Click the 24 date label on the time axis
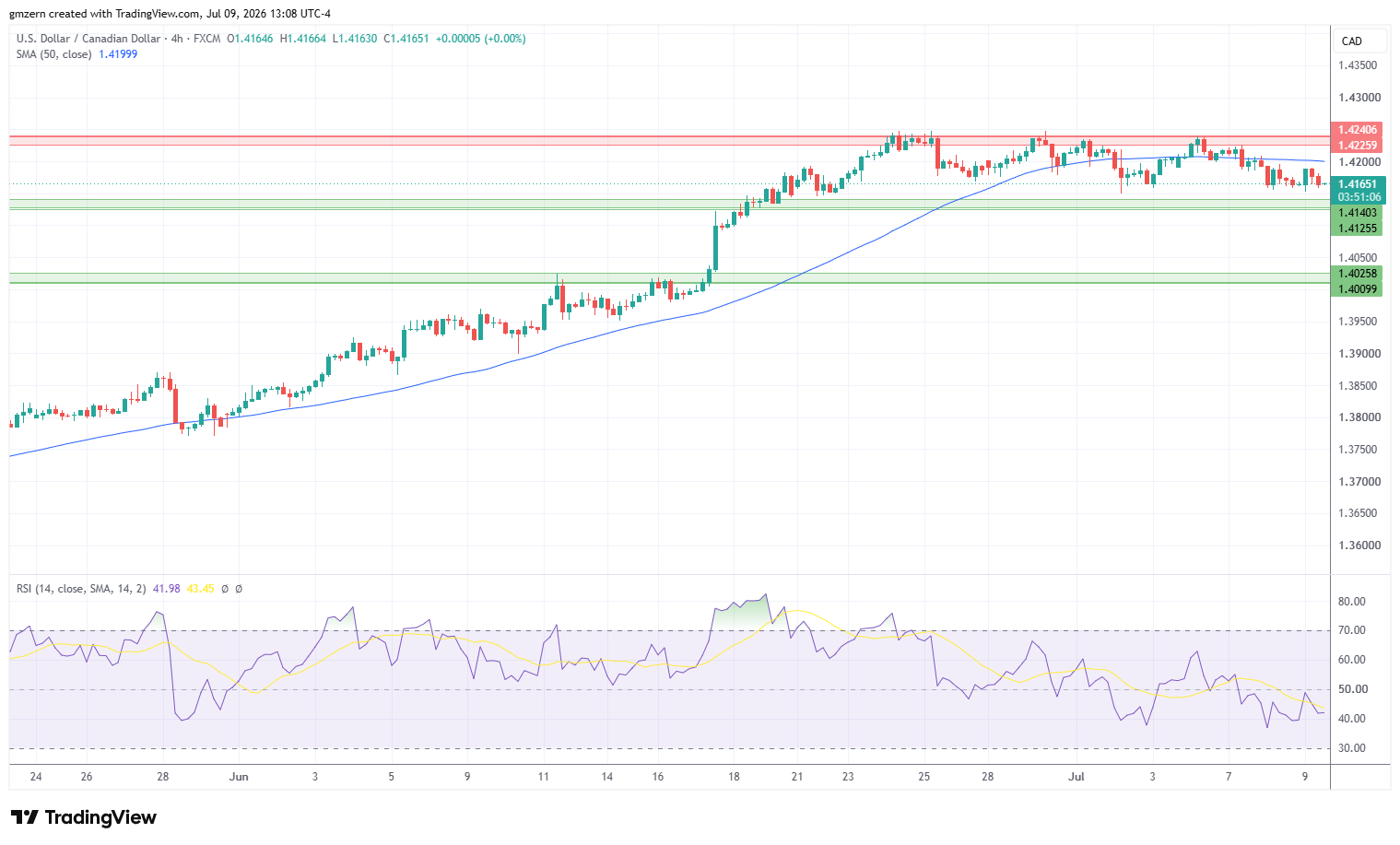This screenshot has width=1400, height=845. click(x=36, y=777)
